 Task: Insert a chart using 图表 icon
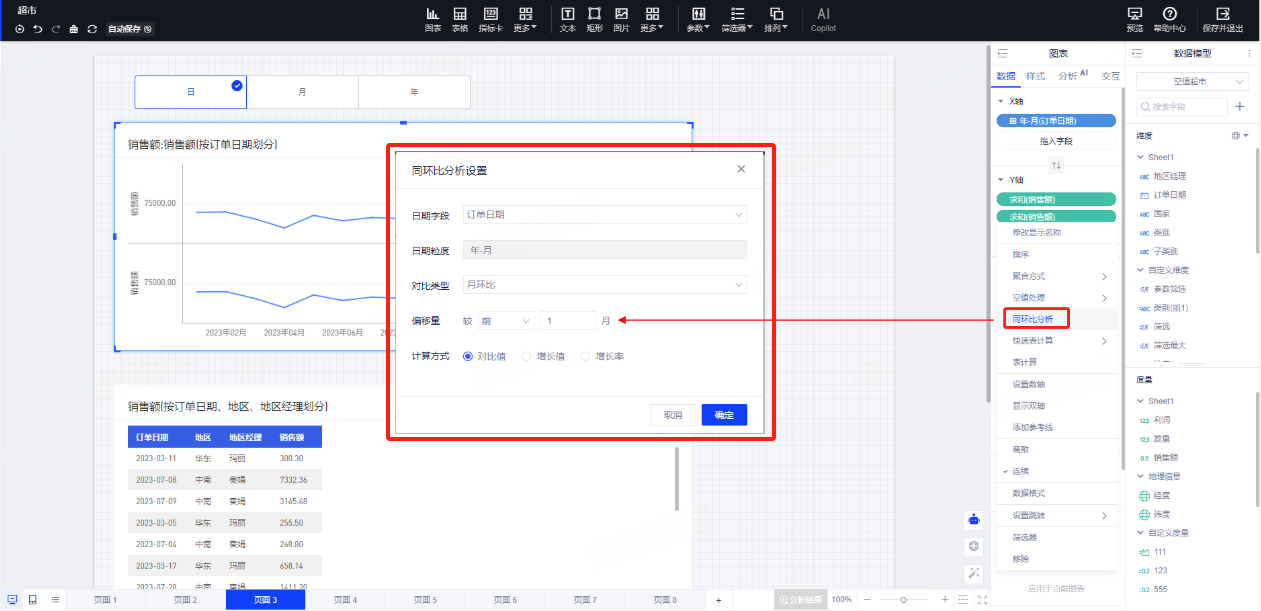pyautogui.click(x=433, y=19)
